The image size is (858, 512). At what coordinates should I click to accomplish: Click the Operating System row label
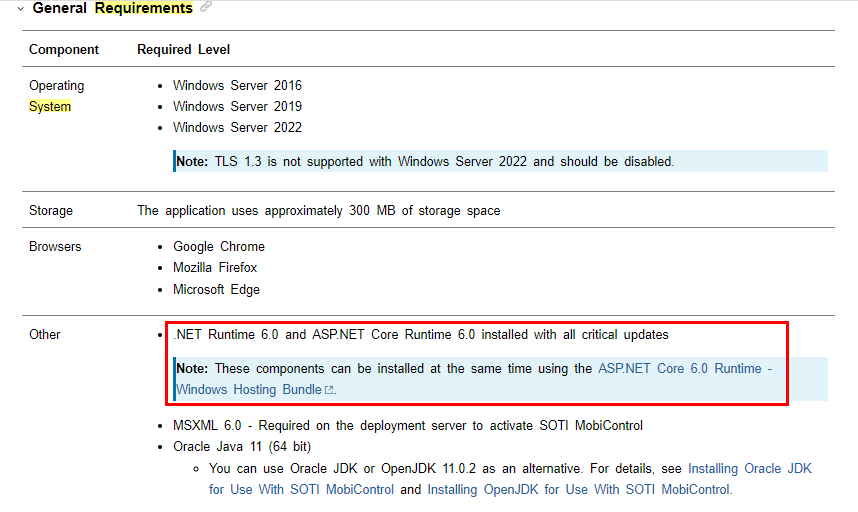(x=56, y=96)
